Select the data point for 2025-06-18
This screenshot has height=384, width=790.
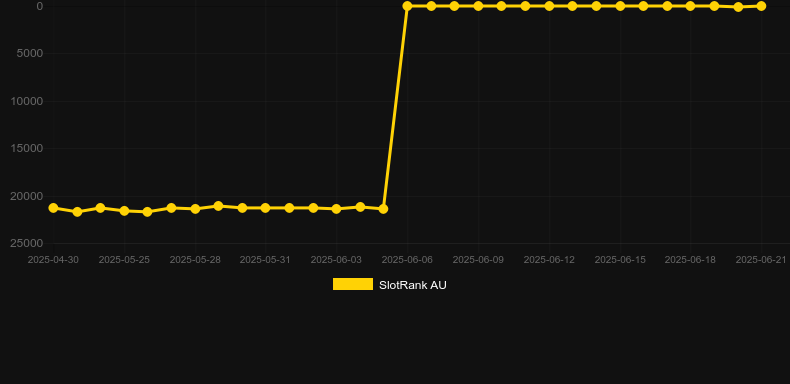point(690,6)
